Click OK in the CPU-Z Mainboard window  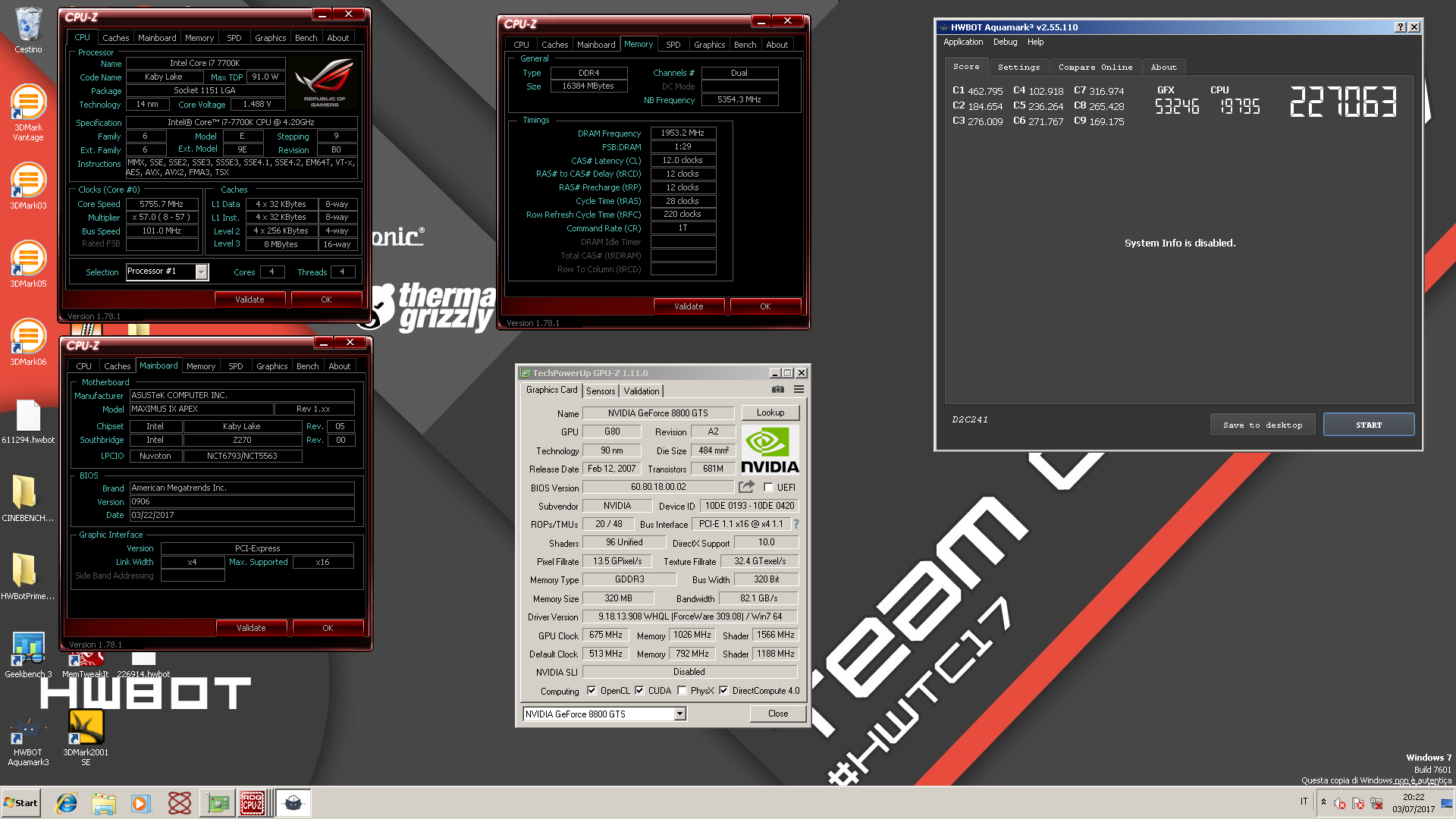pos(328,628)
